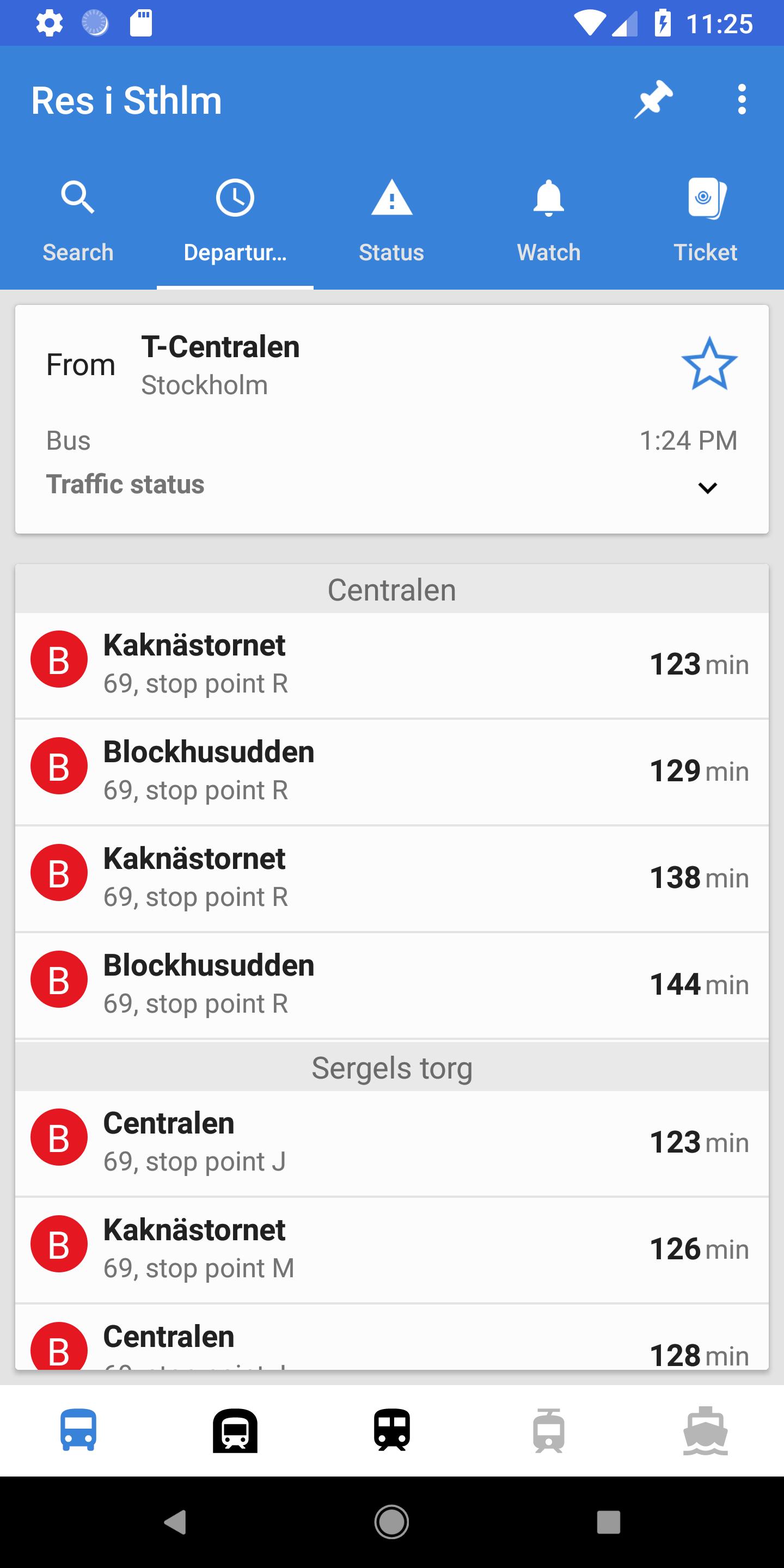Tap the pin icon in header
The width and height of the screenshot is (784, 1568).
coord(653,99)
